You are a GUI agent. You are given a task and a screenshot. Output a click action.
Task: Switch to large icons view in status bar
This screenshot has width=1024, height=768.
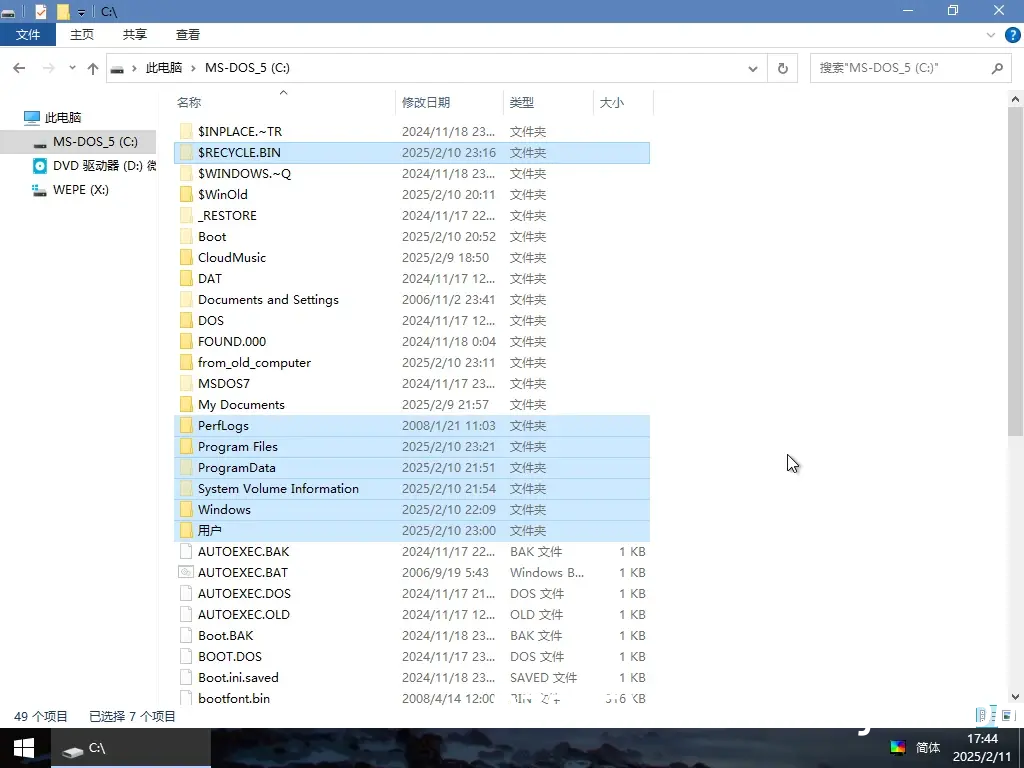click(x=1006, y=716)
